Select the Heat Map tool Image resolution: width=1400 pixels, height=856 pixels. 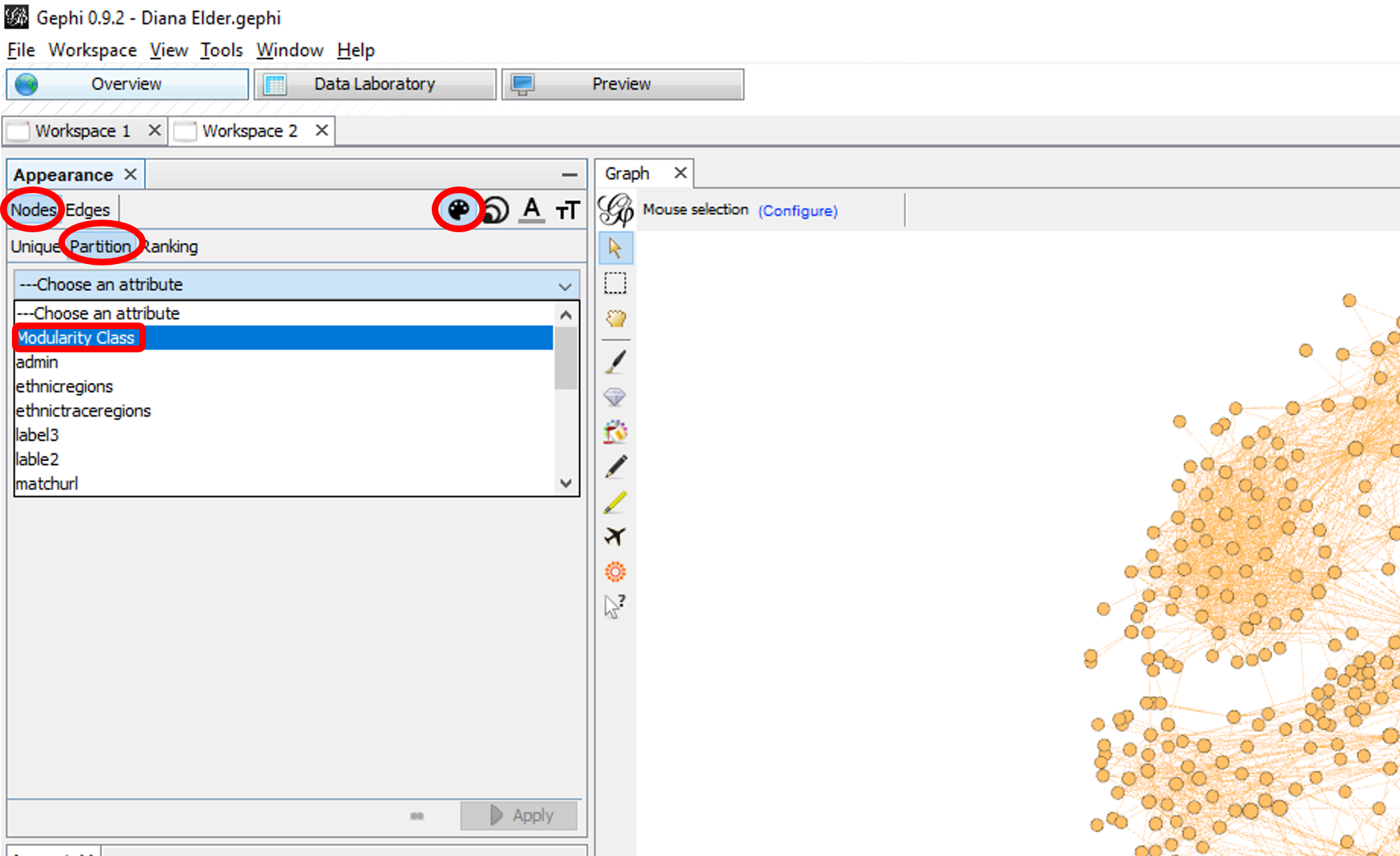(615, 571)
